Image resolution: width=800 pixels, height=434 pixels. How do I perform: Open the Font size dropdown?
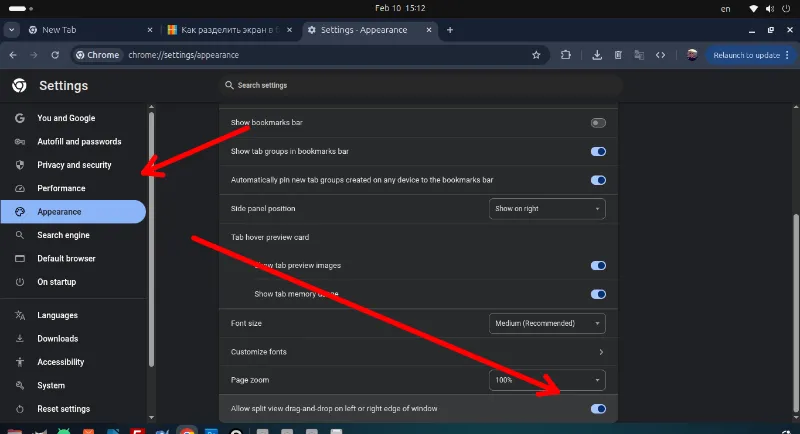click(x=548, y=323)
